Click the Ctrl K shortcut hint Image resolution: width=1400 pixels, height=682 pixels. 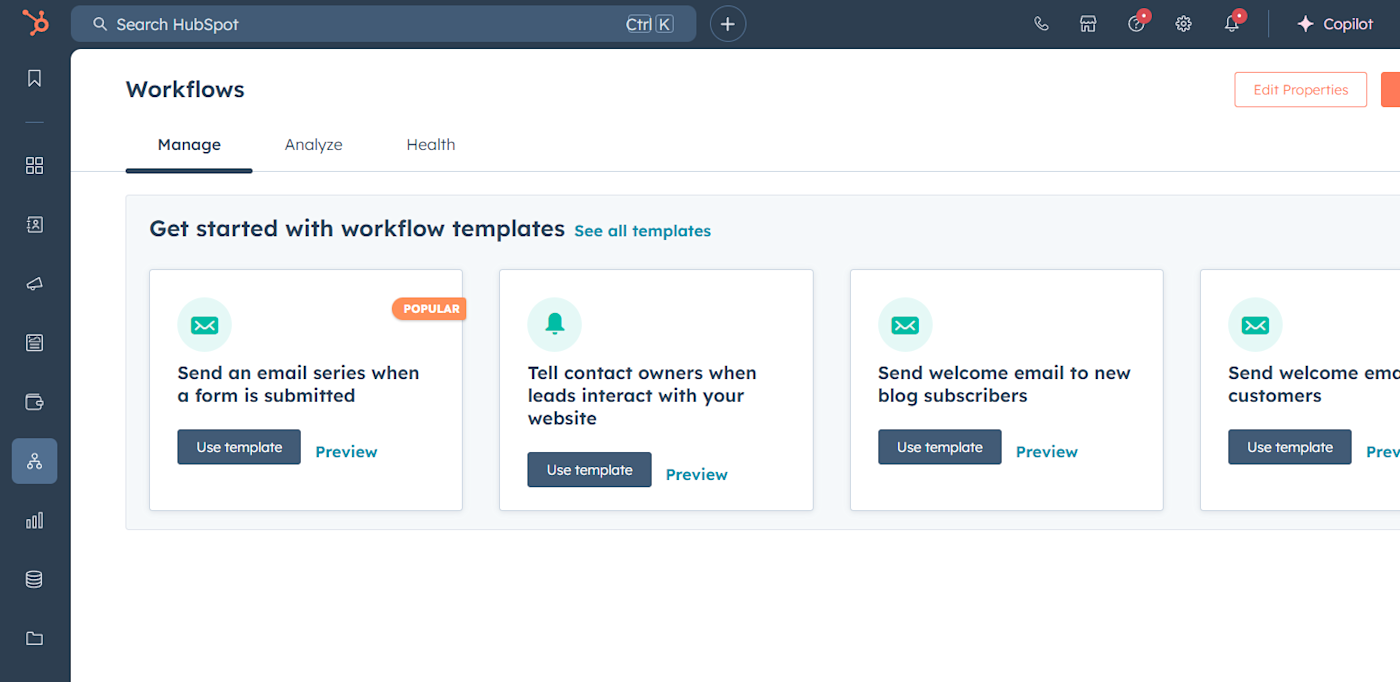(x=650, y=24)
